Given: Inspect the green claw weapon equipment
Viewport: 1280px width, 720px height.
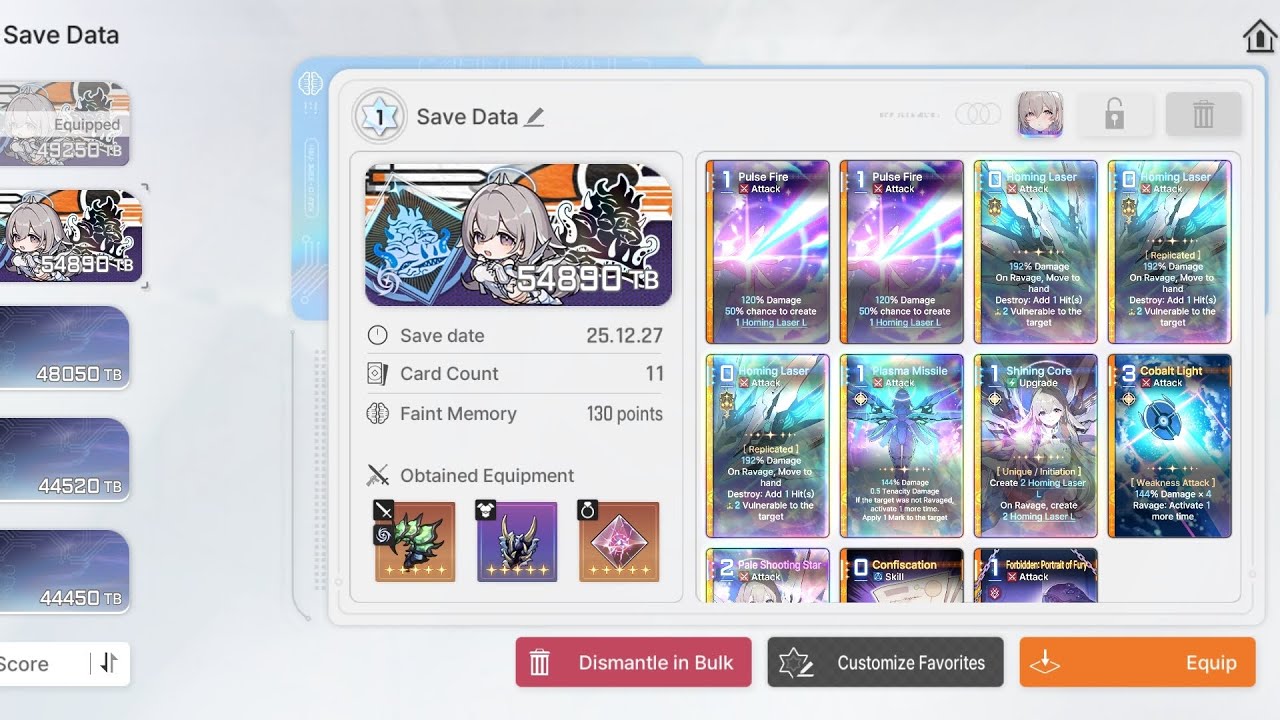Looking at the screenshot, I should (415, 541).
